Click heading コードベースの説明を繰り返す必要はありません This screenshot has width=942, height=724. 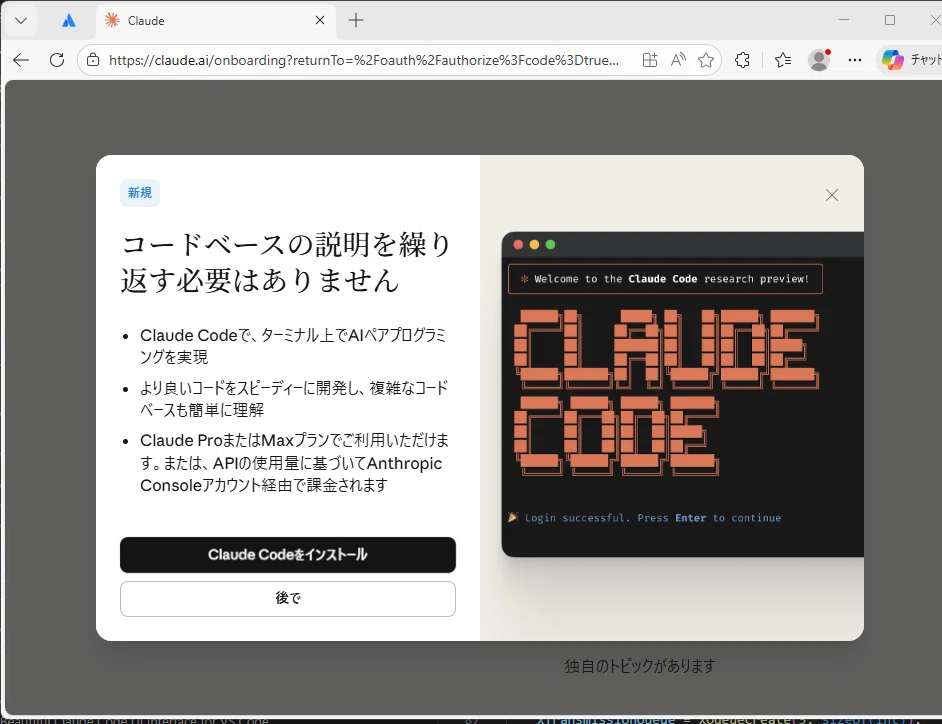pos(286,263)
